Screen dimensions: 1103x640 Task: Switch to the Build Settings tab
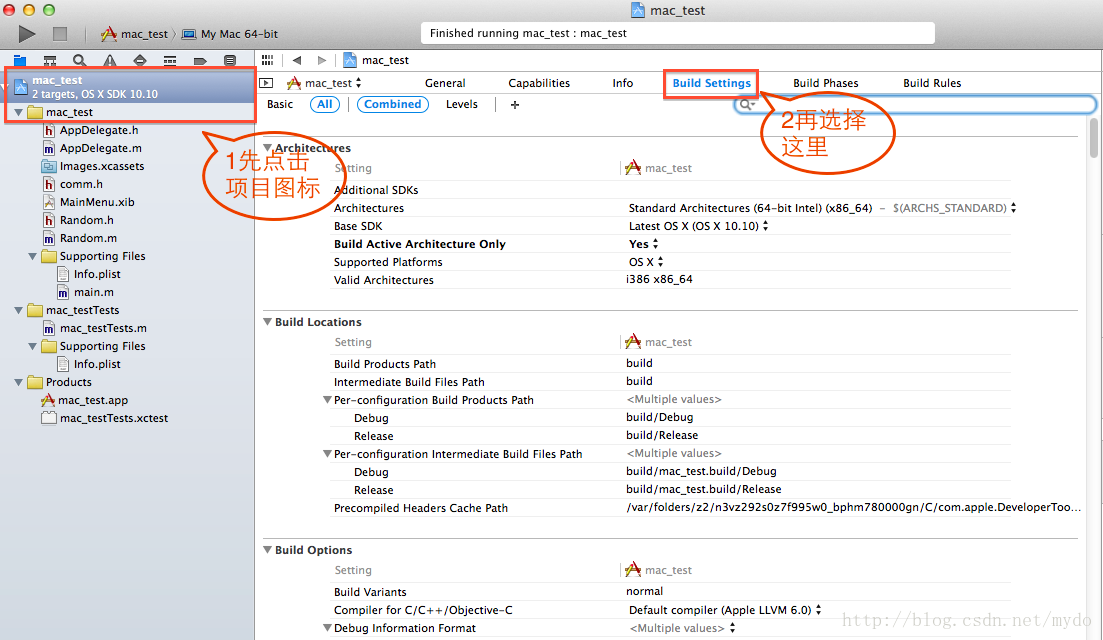(711, 83)
